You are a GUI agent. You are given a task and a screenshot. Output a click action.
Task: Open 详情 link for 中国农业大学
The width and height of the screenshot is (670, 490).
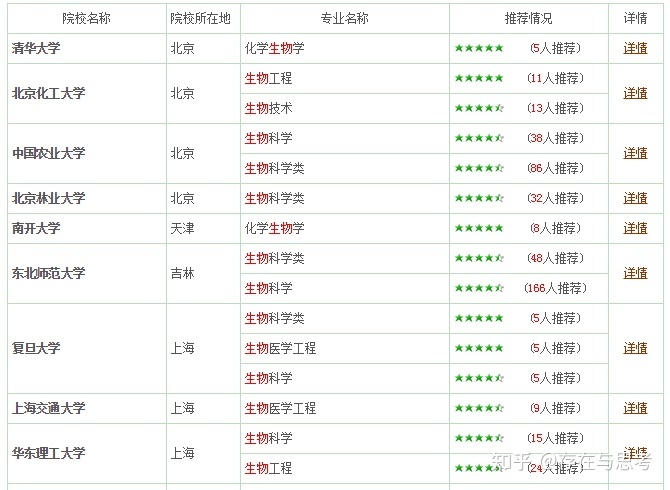[x=635, y=153]
